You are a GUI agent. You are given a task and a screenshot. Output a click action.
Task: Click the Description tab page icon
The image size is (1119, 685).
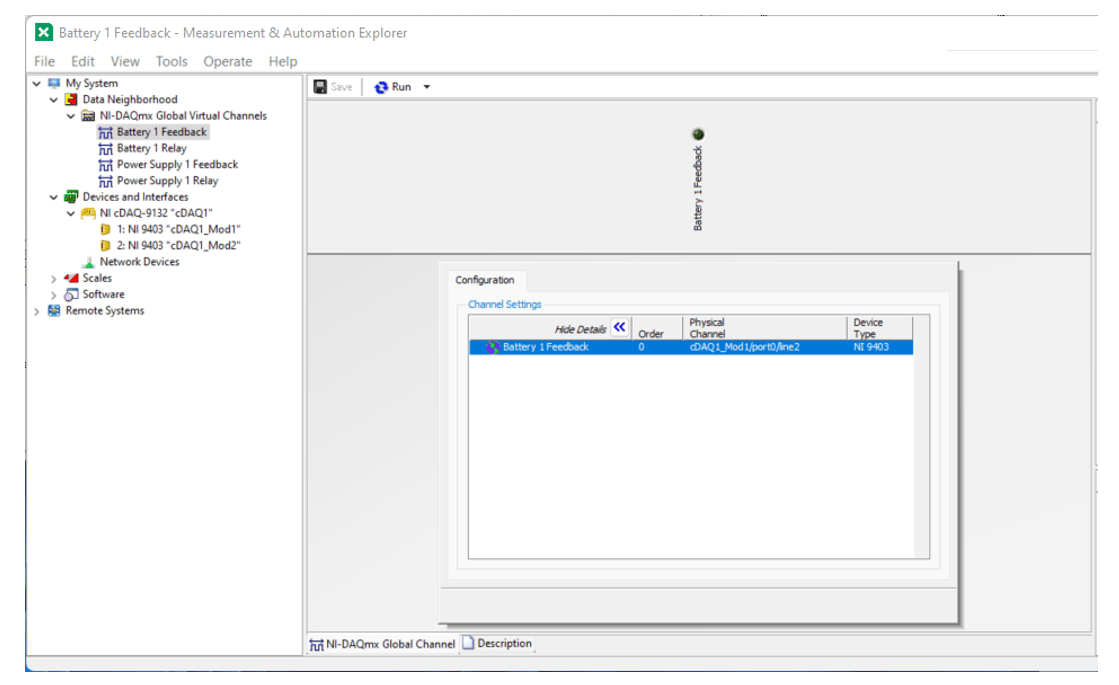(468, 643)
